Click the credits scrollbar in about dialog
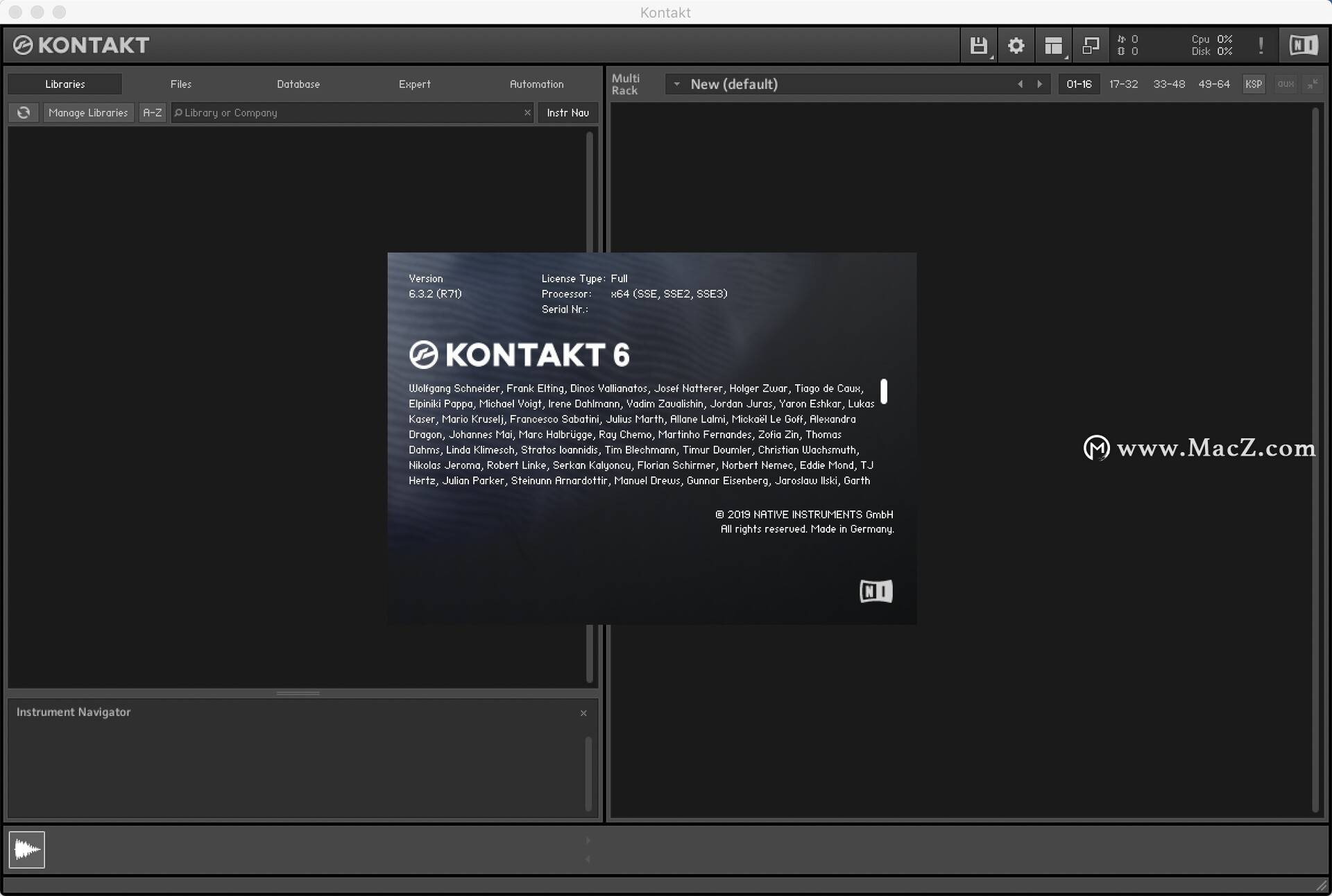1332x896 pixels. 884,391
